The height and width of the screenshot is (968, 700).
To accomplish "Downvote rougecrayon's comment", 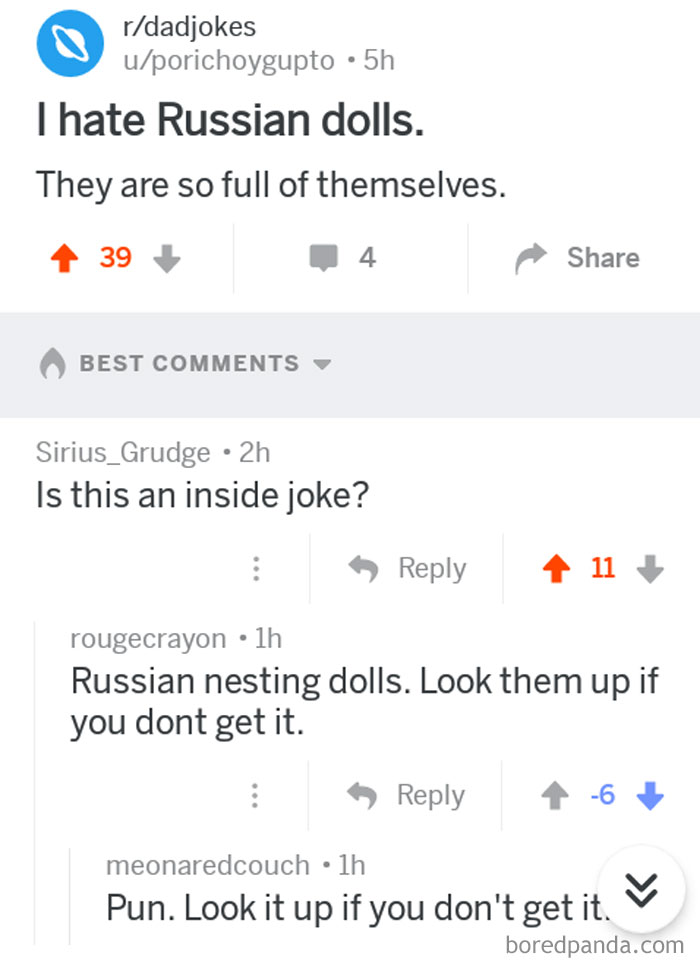I will 649,795.
